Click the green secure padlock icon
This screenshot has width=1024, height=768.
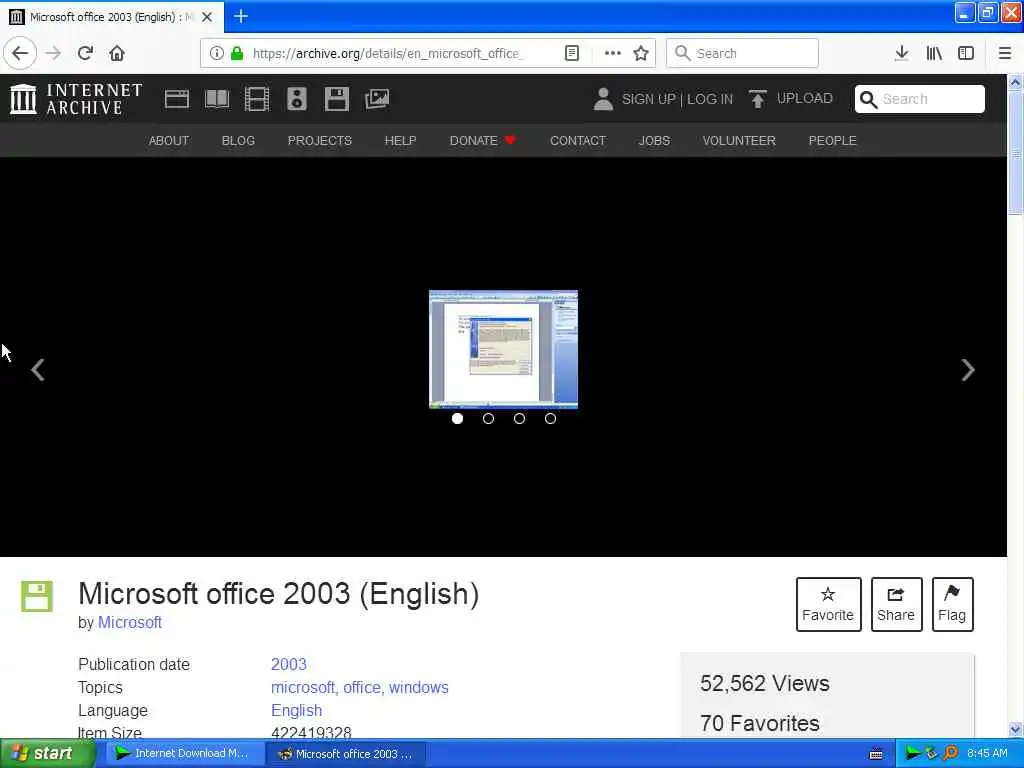[x=237, y=54]
